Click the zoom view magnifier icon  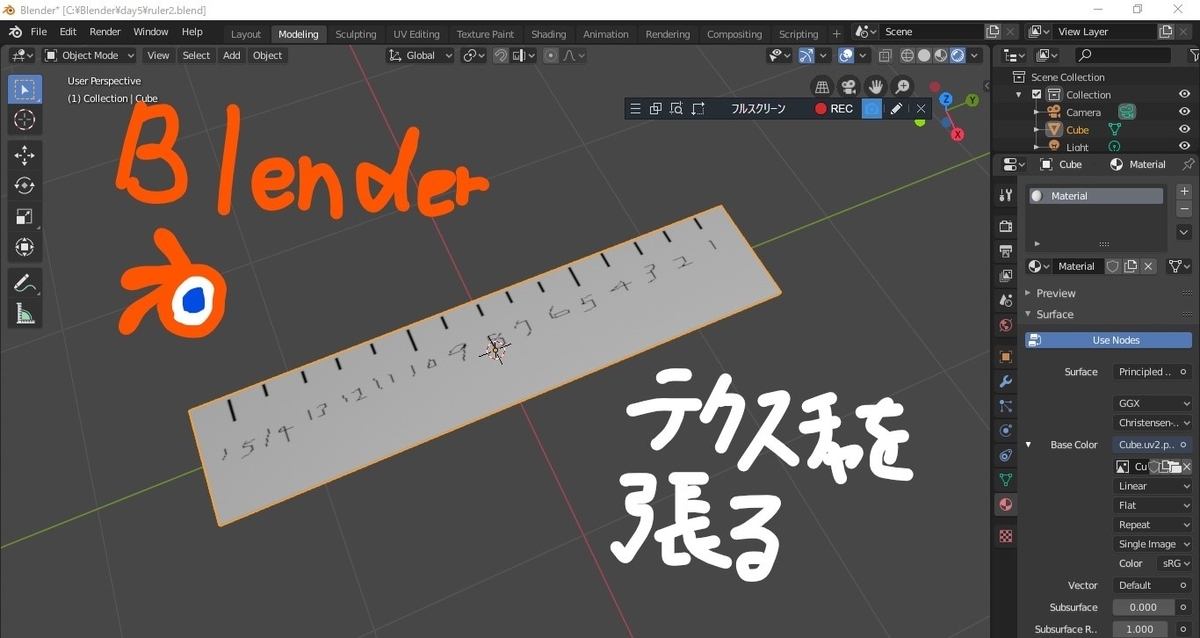tap(902, 87)
